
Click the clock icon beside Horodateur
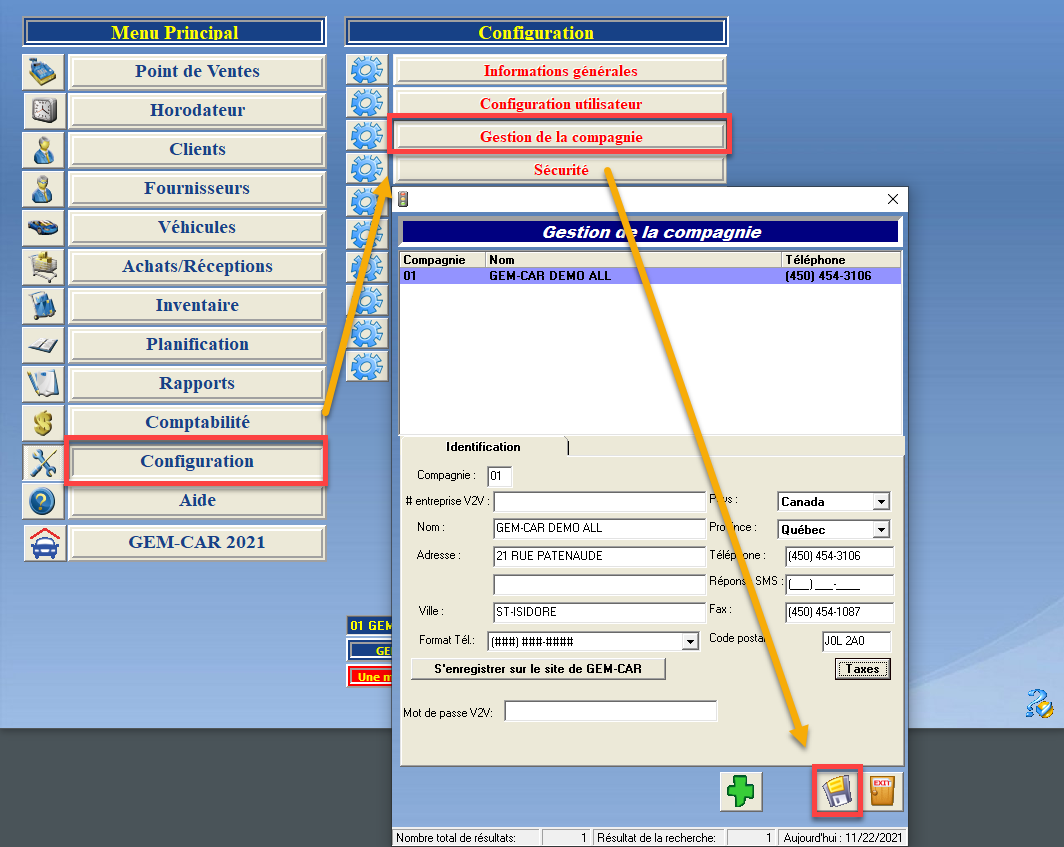[x=44, y=110]
